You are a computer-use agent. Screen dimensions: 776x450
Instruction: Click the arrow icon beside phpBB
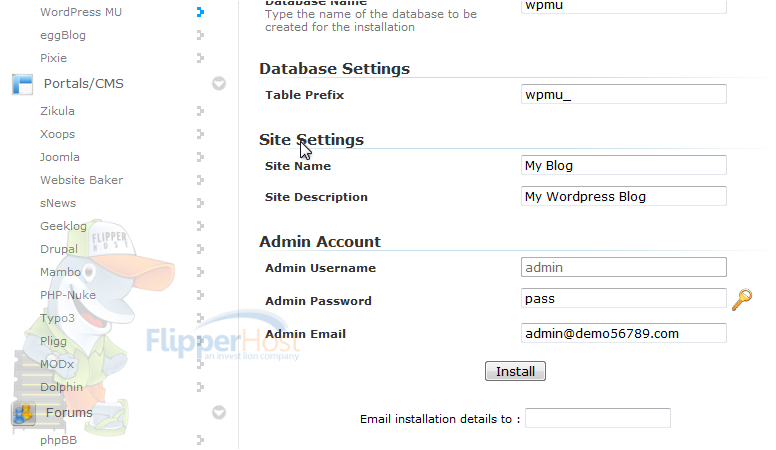tap(200, 440)
